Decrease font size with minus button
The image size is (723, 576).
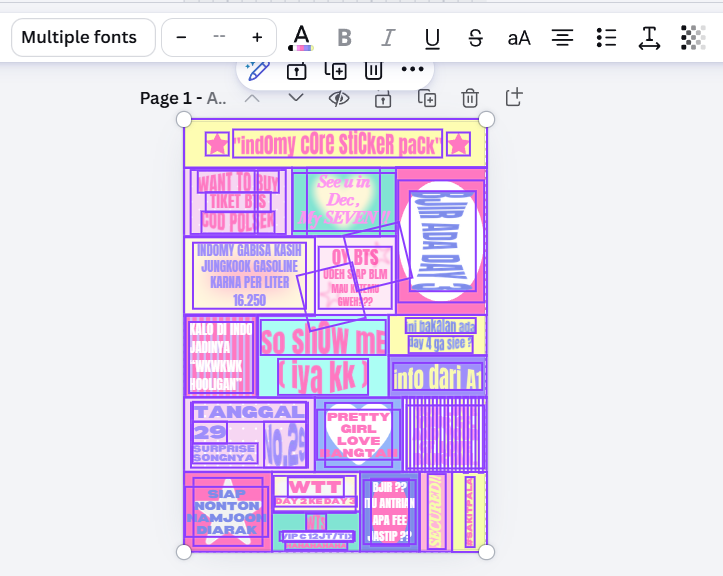click(x=181, y=37)
